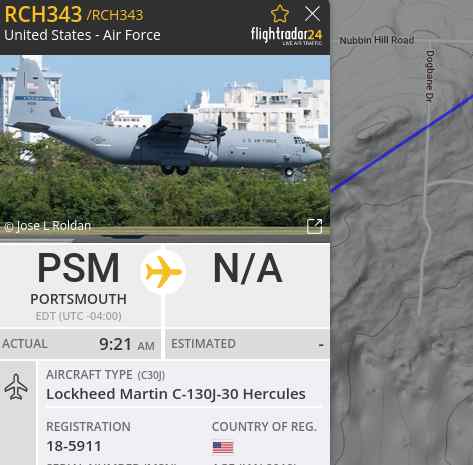Viewport: 473px width, 465px height.
Task: Open aircraft photo in external link icon
Action: (x=314, y=226)
